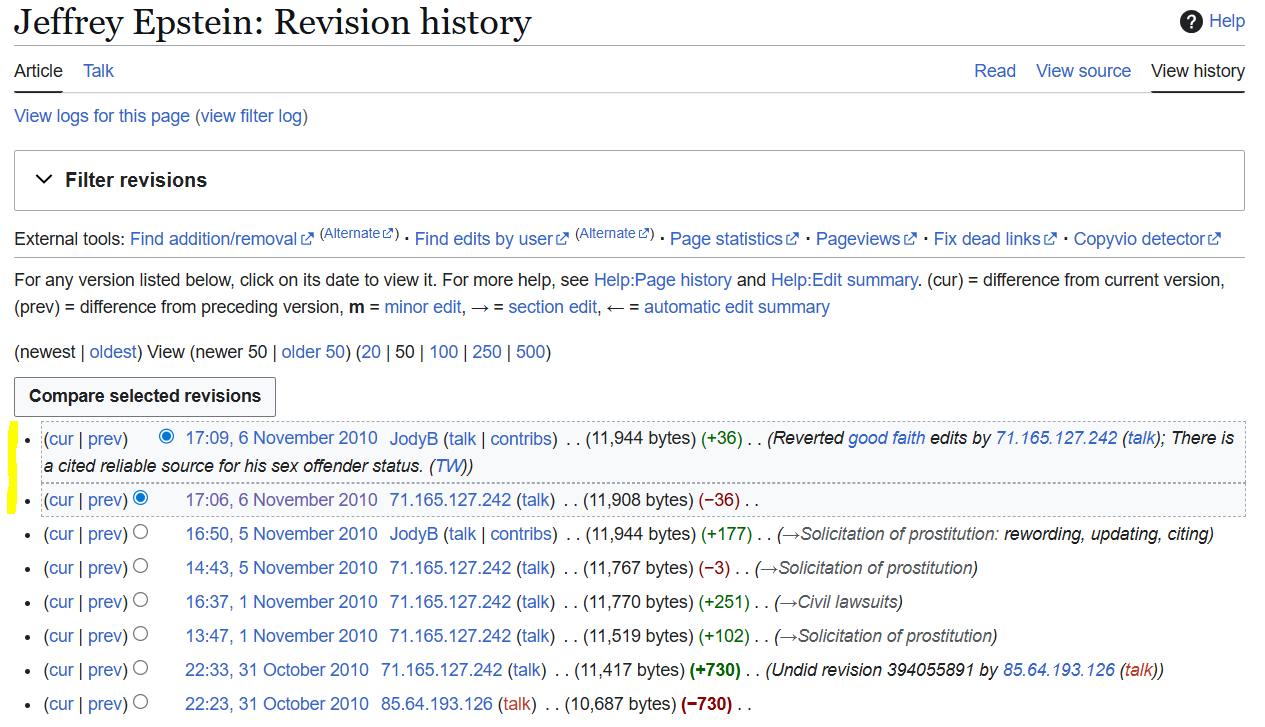Open the Alternate link after Find addition/removal

click(x=358, y=234)
